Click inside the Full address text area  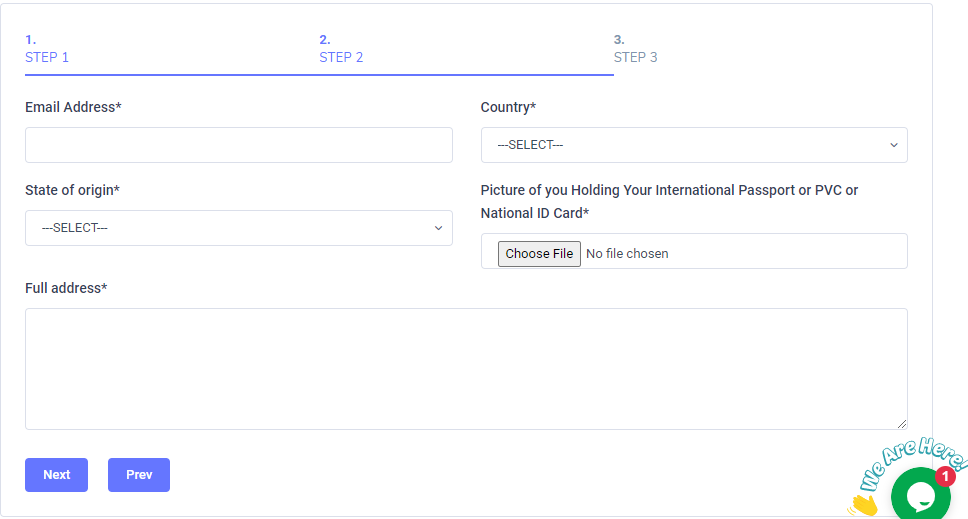(466, 369)
